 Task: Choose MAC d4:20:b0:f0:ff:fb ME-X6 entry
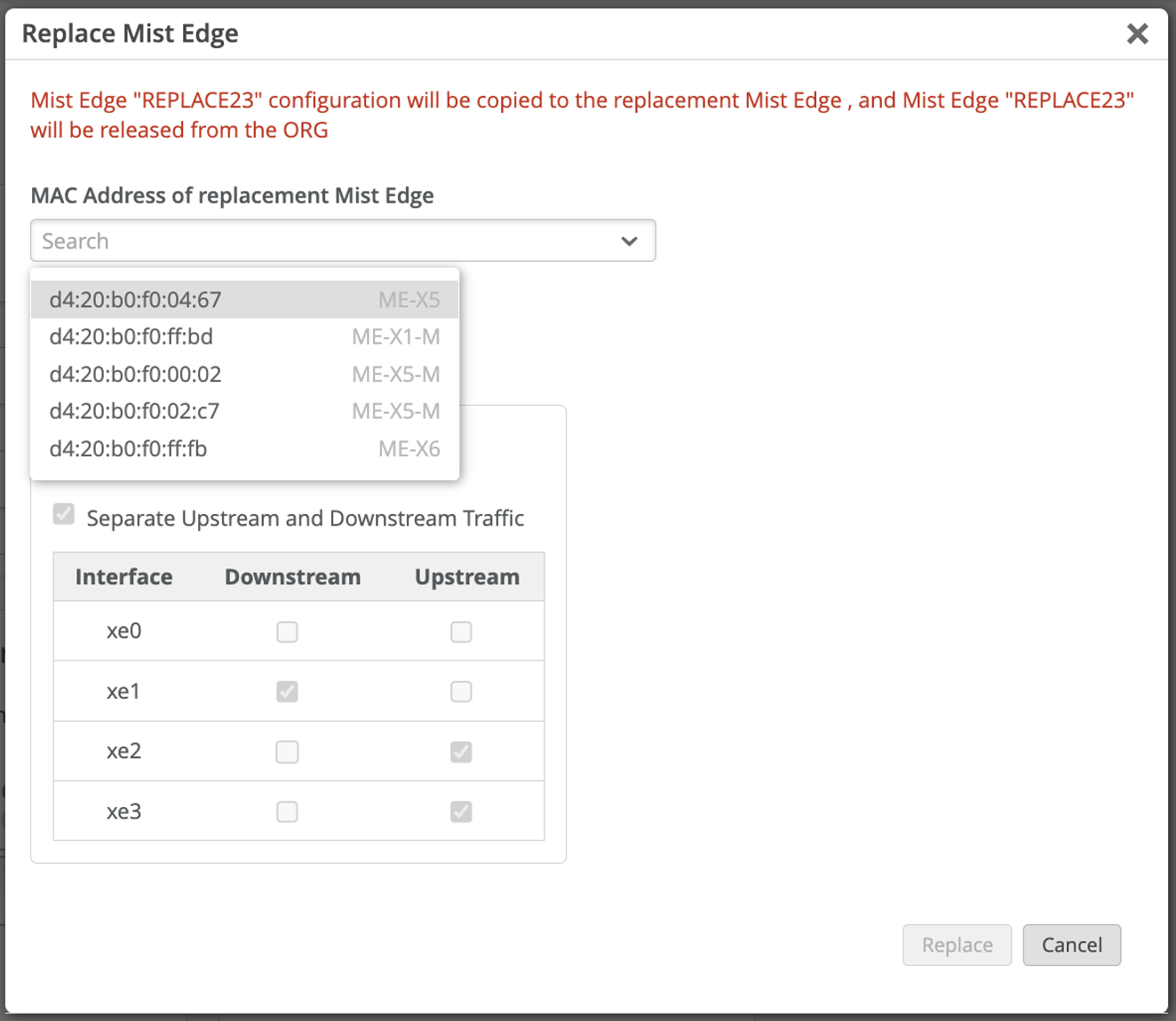(x=244, y=449)
